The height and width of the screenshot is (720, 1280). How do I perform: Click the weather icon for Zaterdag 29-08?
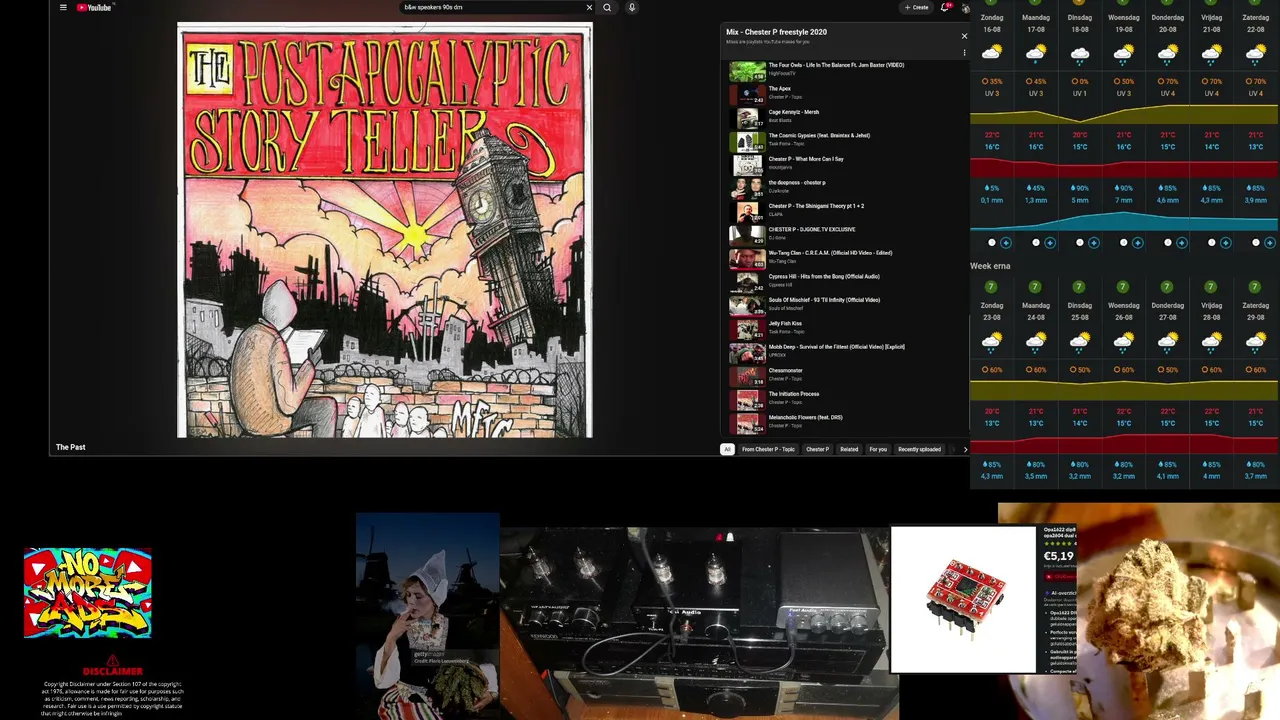click(x=1256, y=342)
